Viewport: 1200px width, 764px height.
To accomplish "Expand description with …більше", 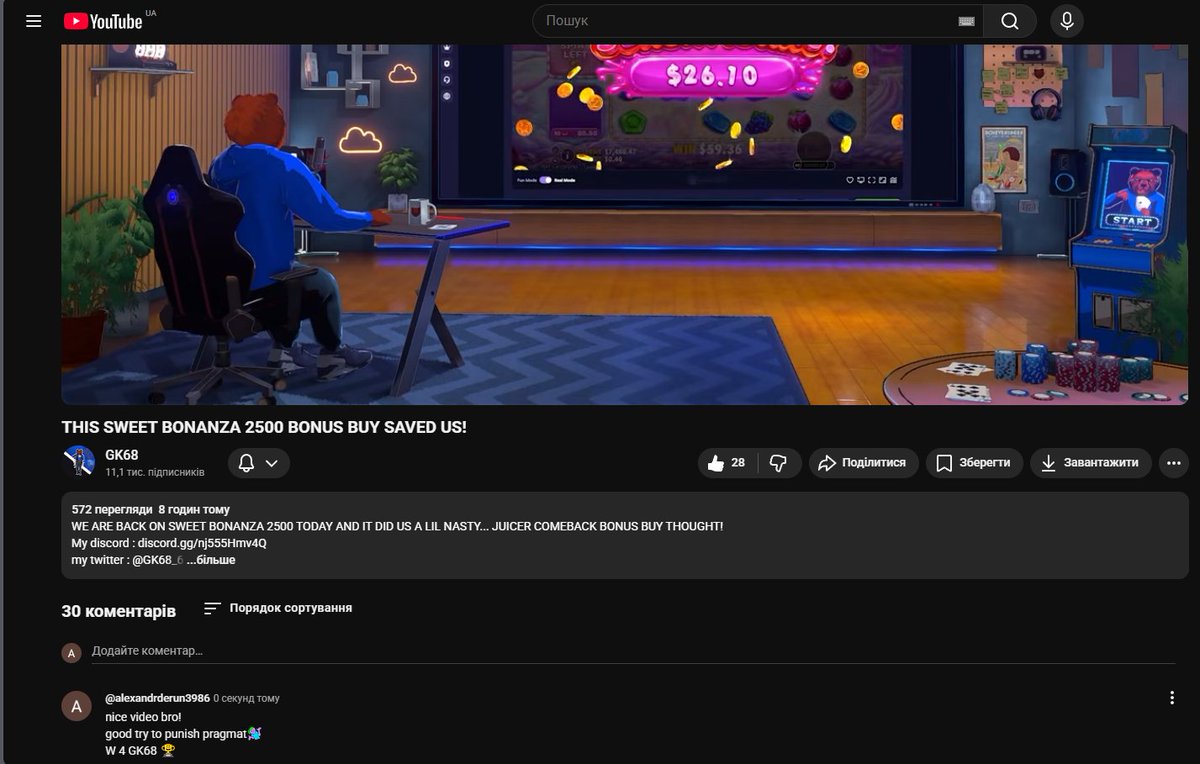I will pyautogui.click(x=211, y=560).
